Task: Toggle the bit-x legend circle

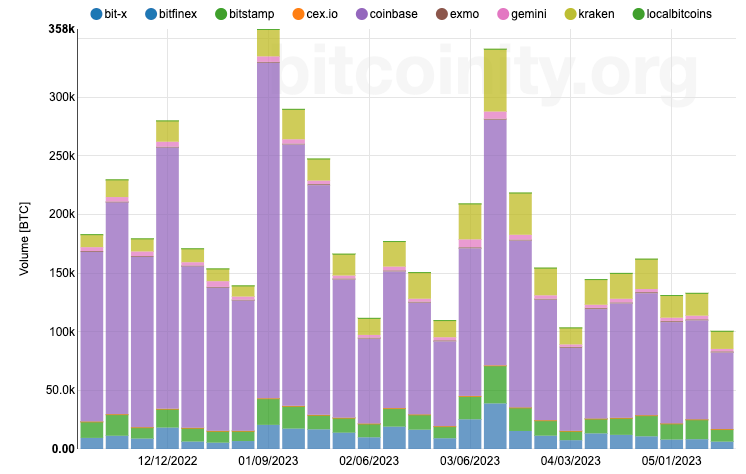Action: [x=96, y=14]
